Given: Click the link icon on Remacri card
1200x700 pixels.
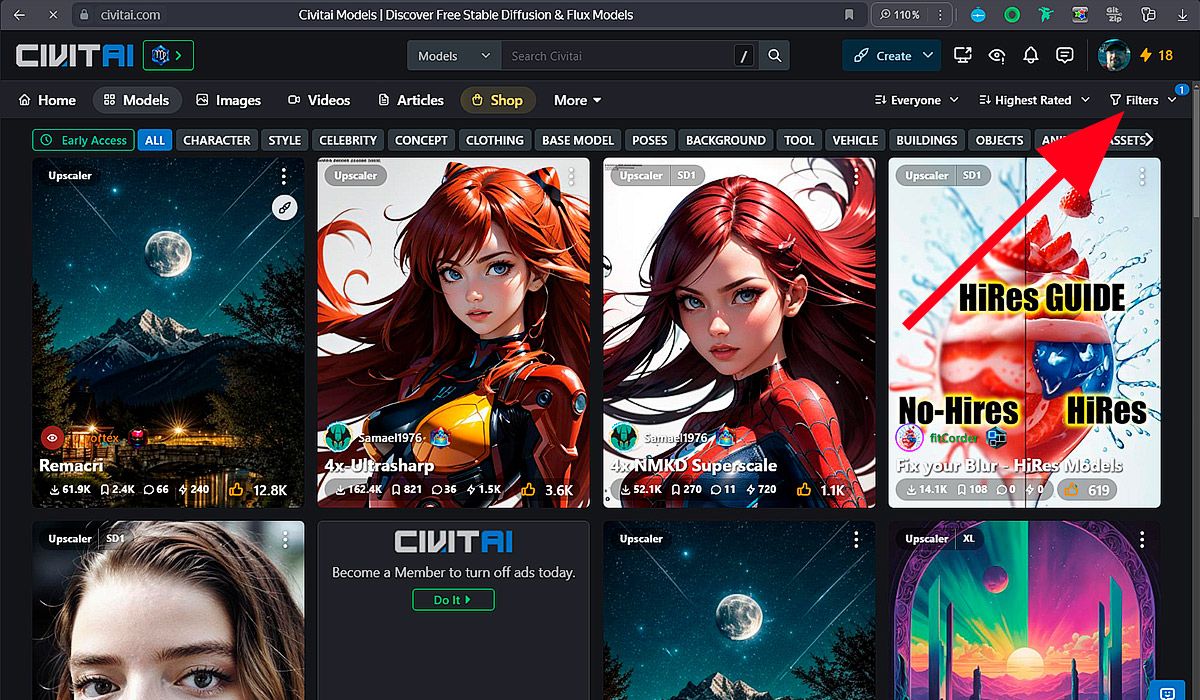Looking at the screenshot, I should click(x=285, y=208).
